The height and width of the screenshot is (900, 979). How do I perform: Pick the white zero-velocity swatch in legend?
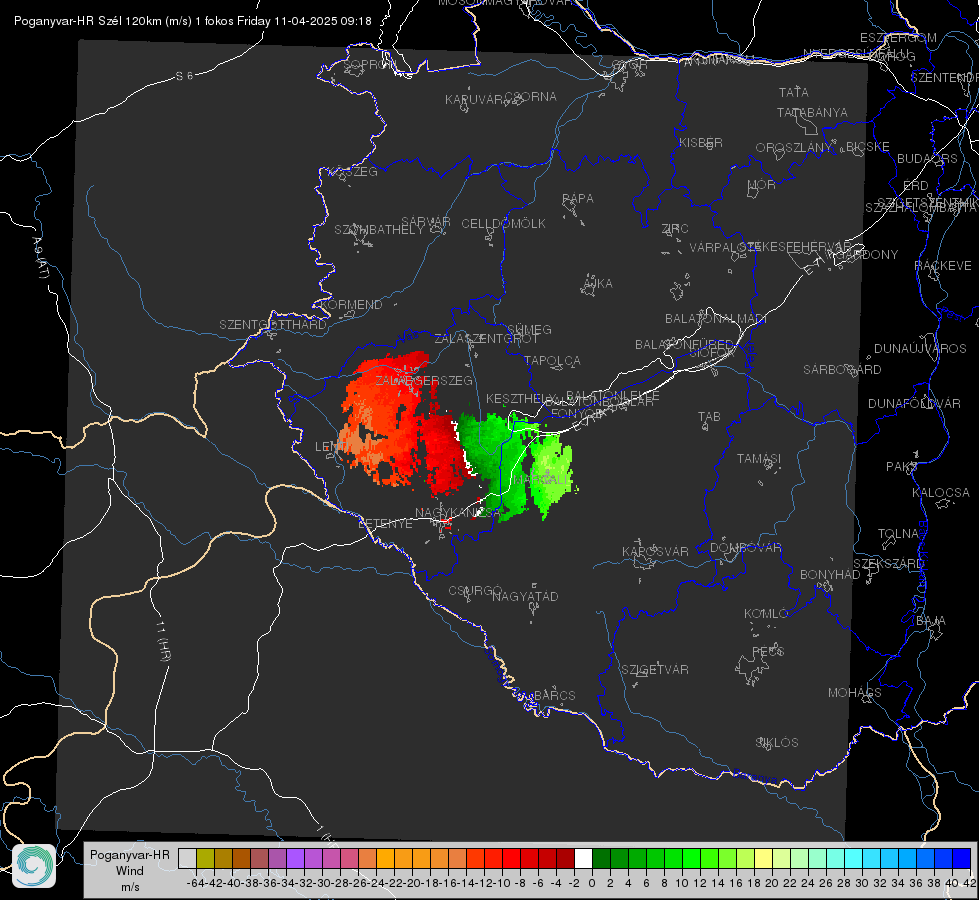coord(583,858)
